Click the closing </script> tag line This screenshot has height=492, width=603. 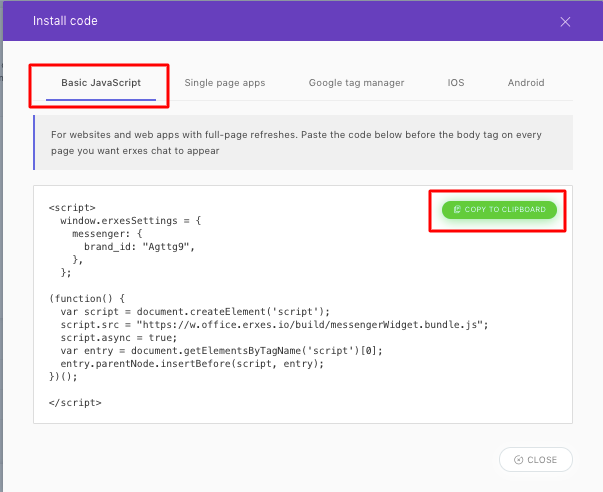click(75, 401)
